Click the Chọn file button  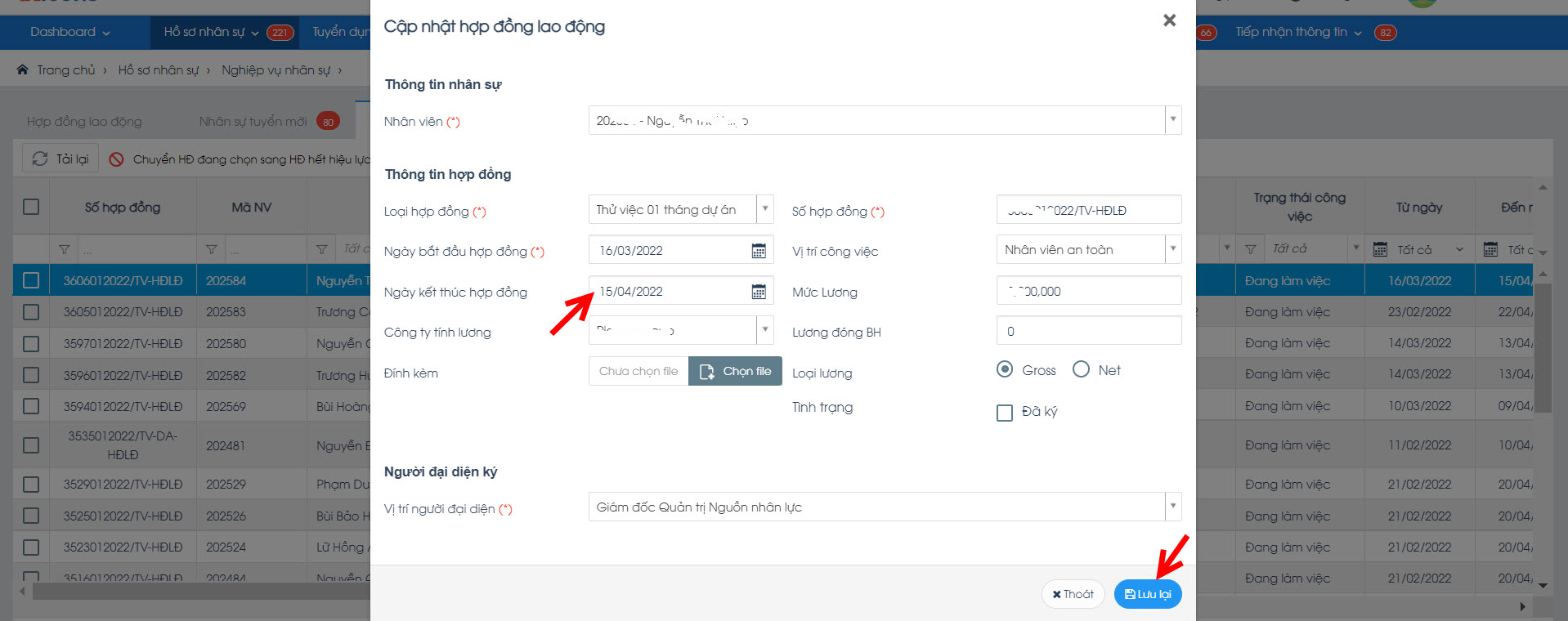[735, 371]
